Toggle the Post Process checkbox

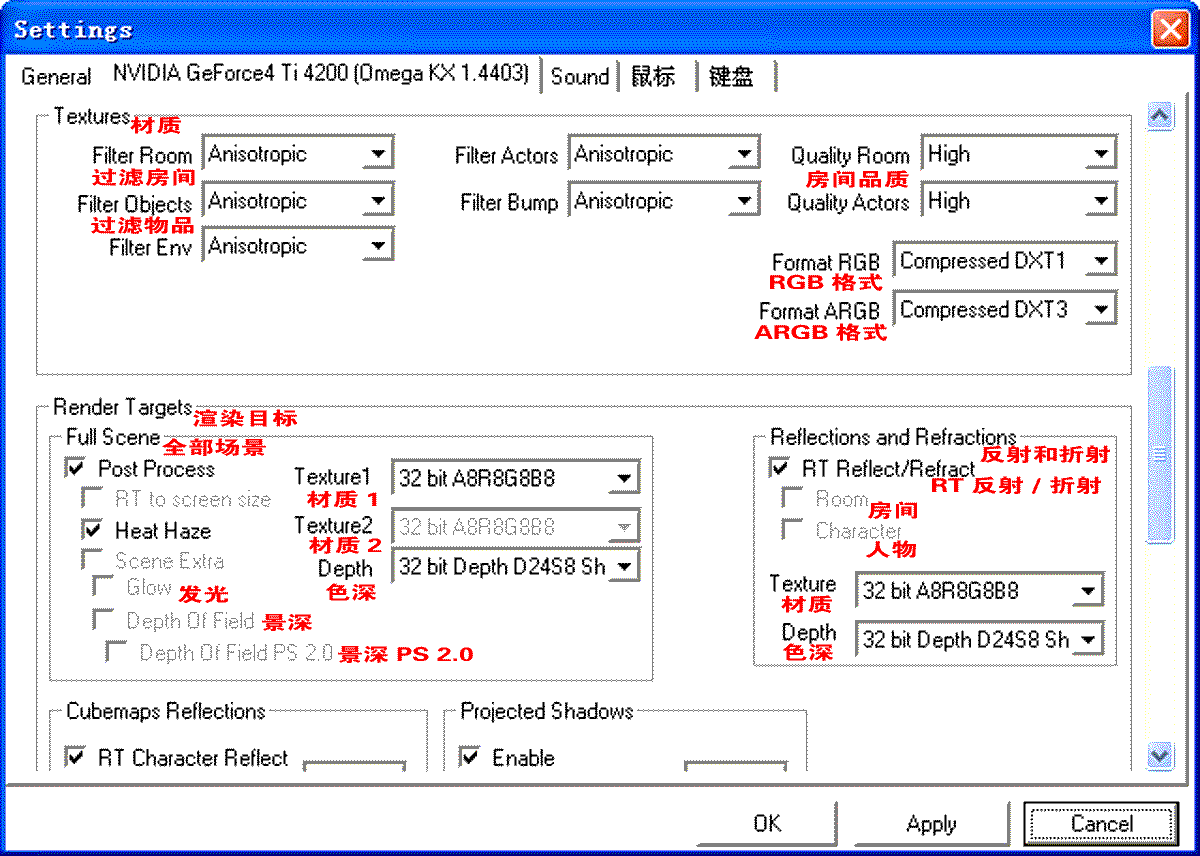coord(76,468)
